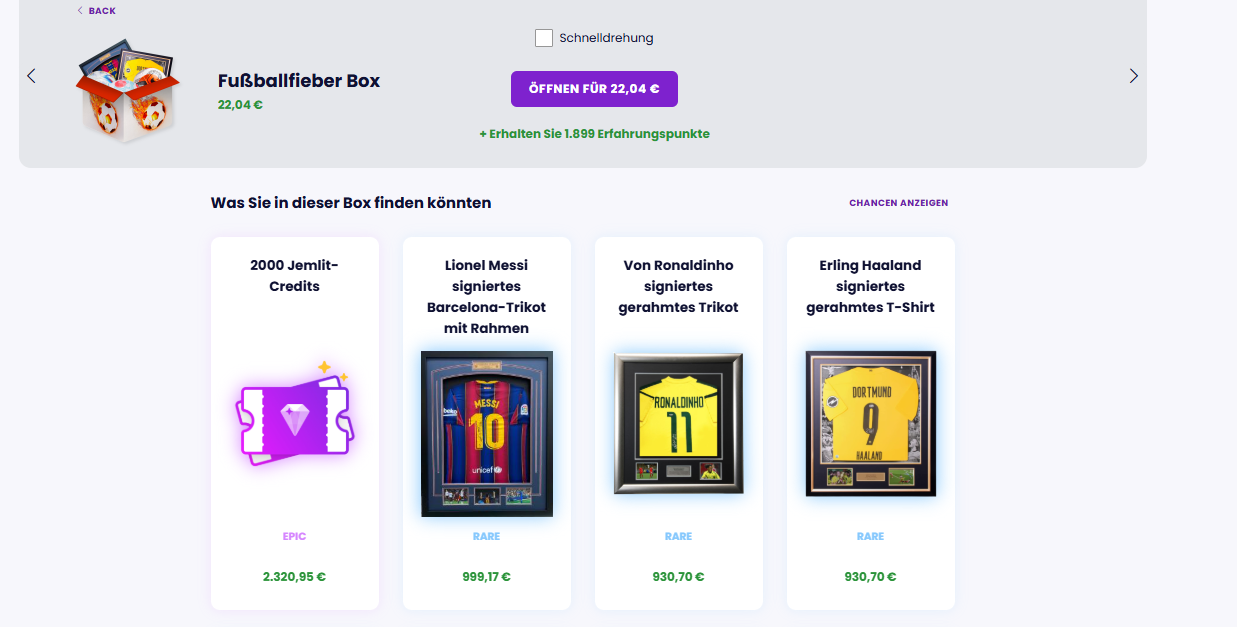Click the Von Ronaldinho signiertes Trikot title
The height and width of the screenshot is (627, 1237).
[678, 286]
